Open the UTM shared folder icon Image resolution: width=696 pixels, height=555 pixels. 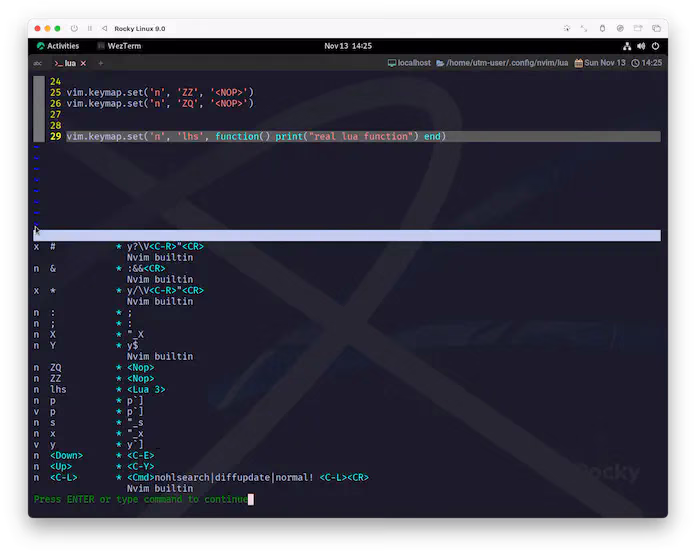pyautogui.click(x=638, y=28)
